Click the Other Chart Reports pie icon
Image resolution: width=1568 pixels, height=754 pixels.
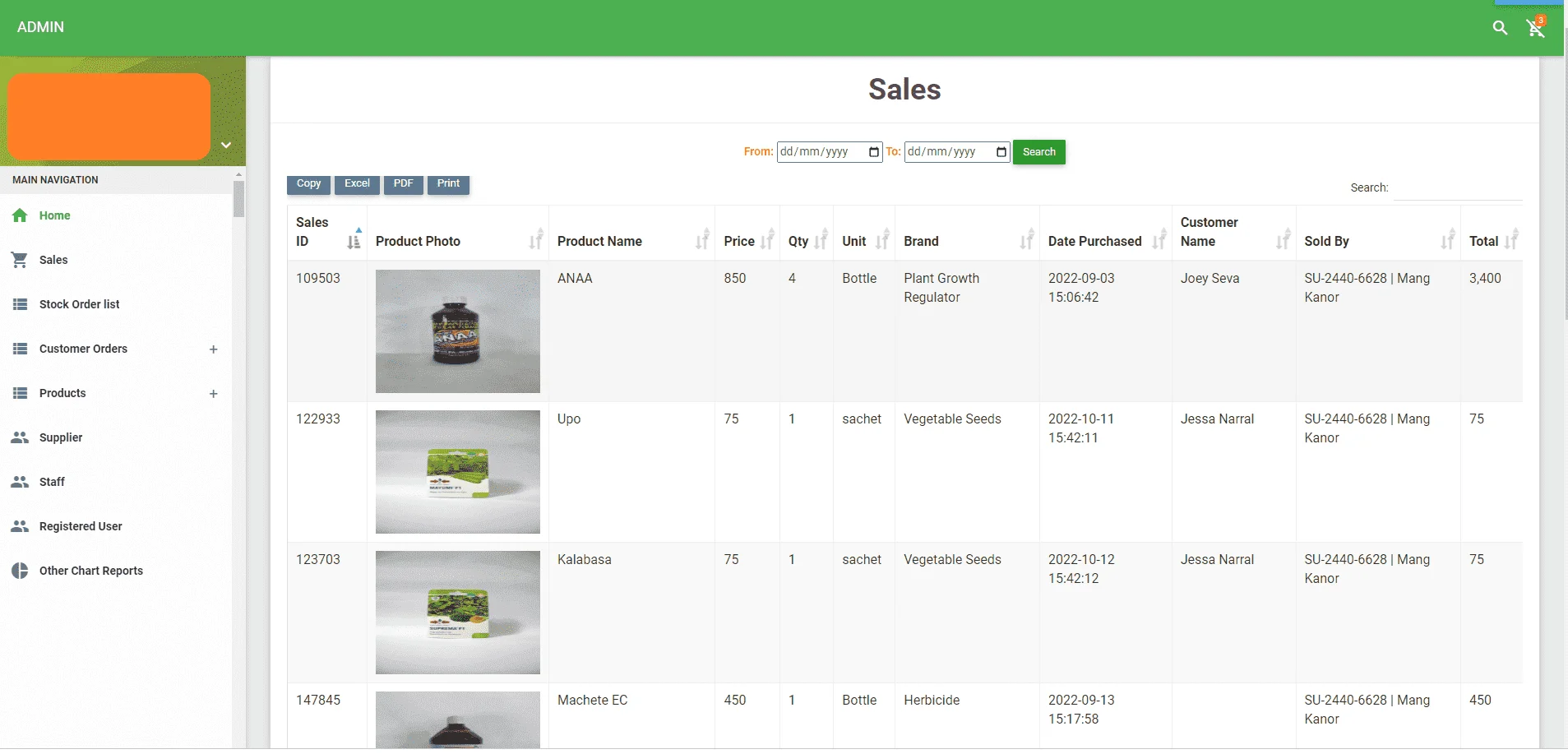(x=20, y=571)
